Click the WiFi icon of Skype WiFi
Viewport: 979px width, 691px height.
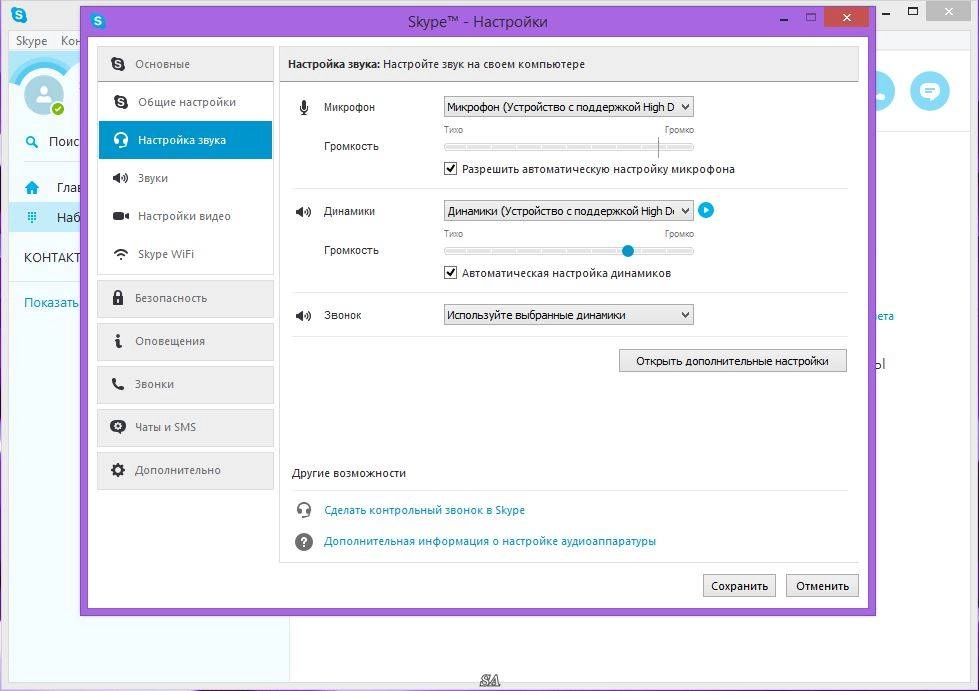click(121, 254)
